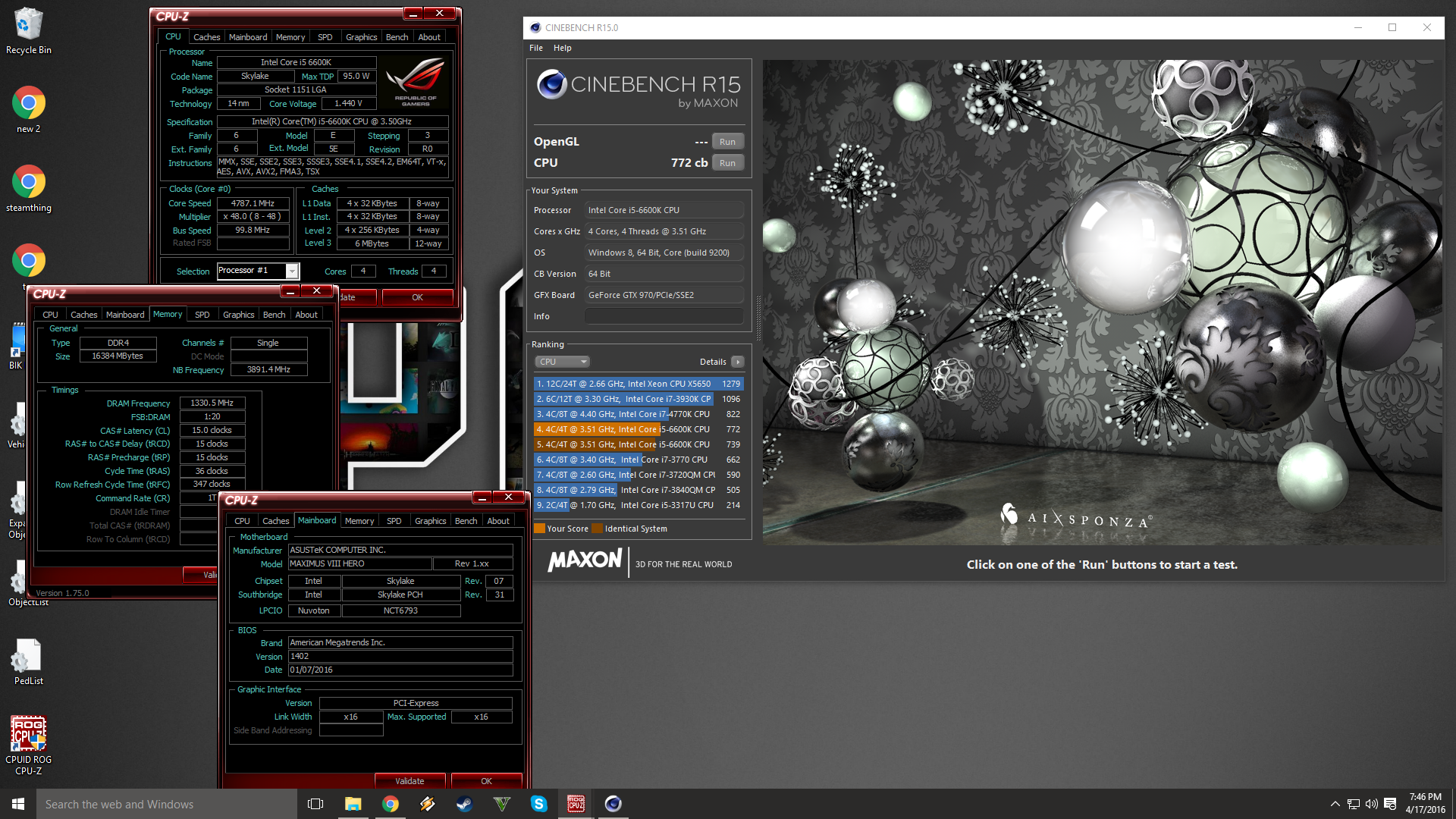Viewport: 1456px width, 819px height.
Task: Open the volume control in system tray
Action: [x=1371, y=804]
